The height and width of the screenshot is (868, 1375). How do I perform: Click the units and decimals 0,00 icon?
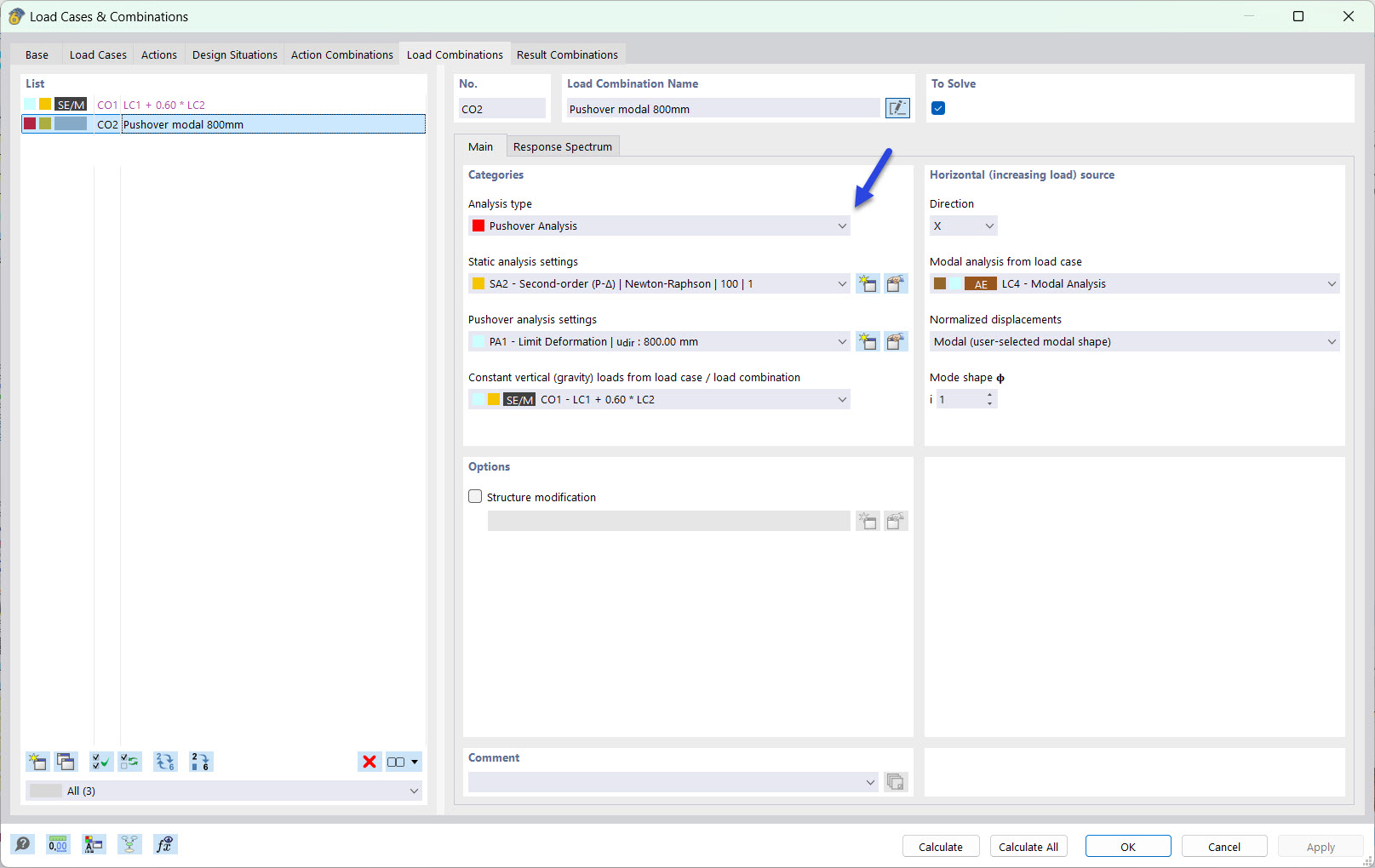58,844
